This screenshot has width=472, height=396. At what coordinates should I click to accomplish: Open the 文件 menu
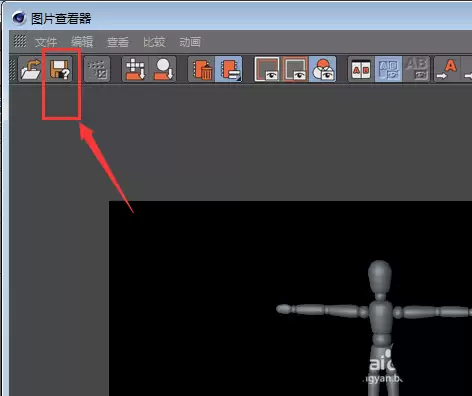coord(46,42)
